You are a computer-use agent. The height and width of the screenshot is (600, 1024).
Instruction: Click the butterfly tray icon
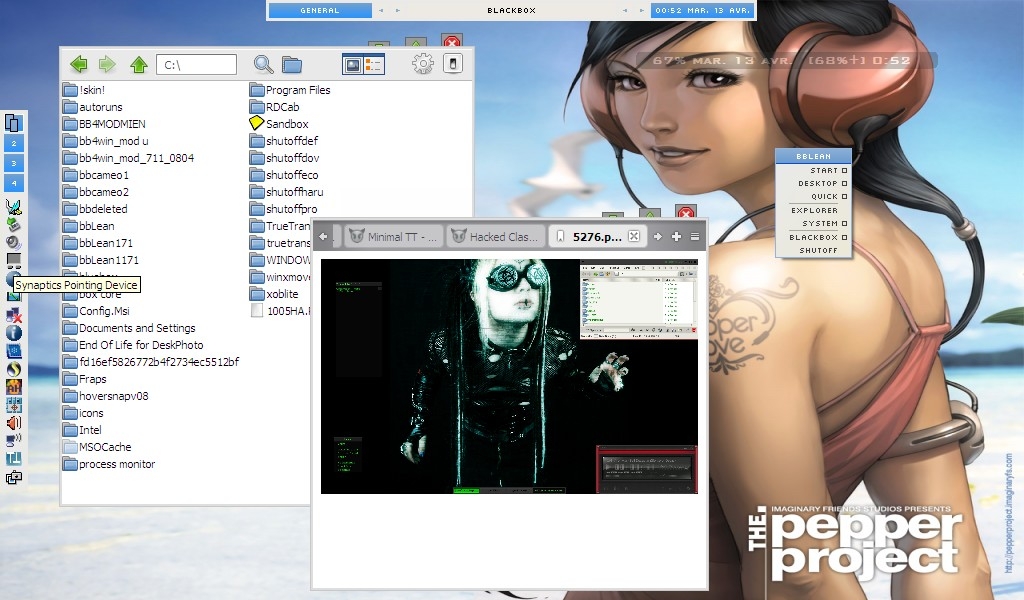14,207
